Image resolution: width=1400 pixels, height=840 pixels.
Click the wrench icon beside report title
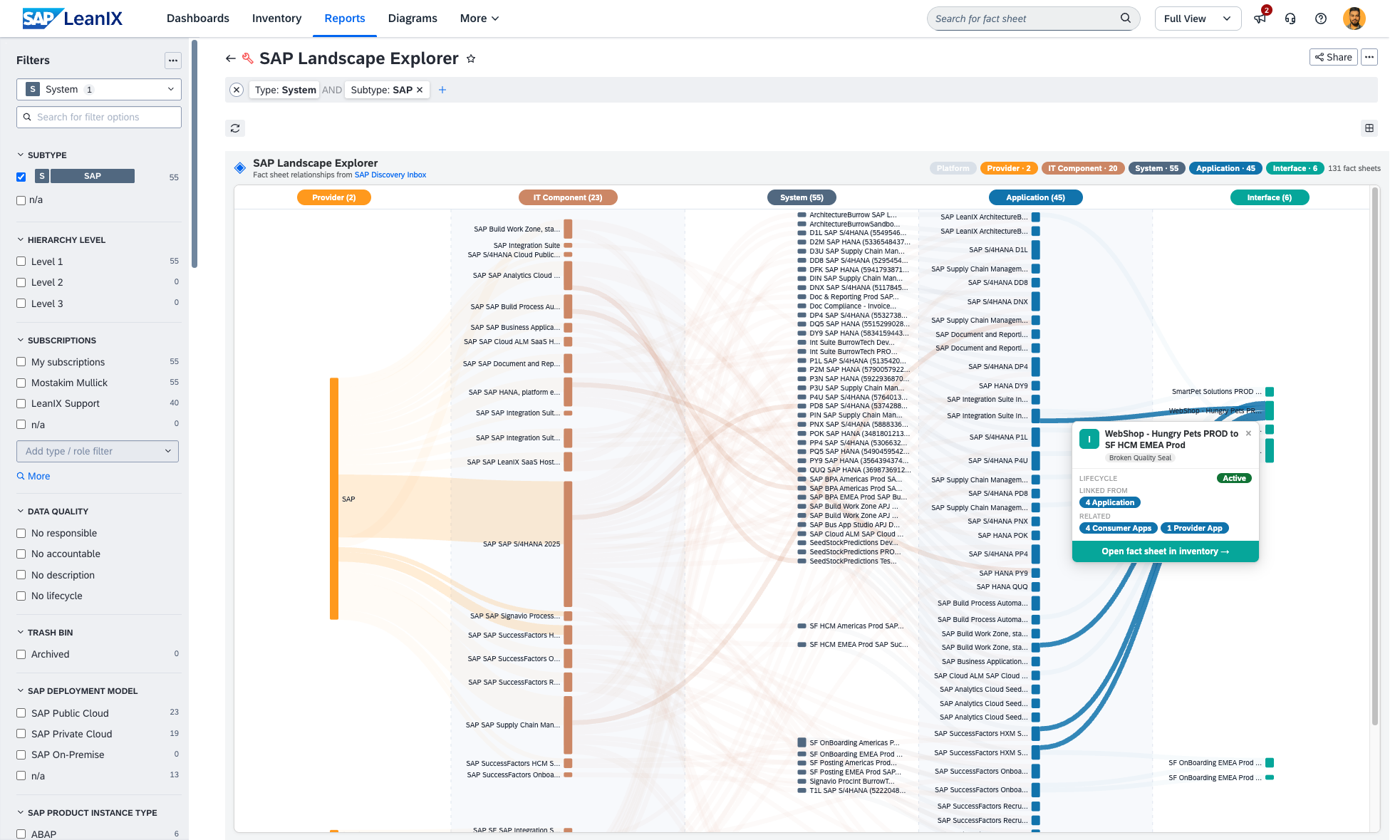(248, 58)
